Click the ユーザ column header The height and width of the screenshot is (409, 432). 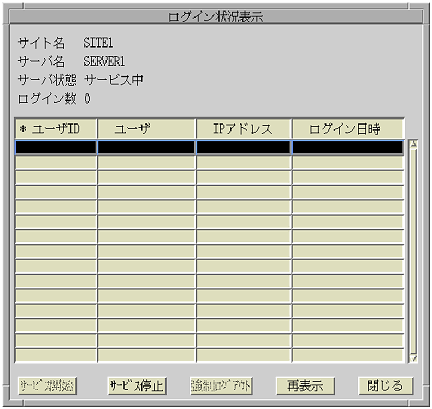[x=146, y=129]
